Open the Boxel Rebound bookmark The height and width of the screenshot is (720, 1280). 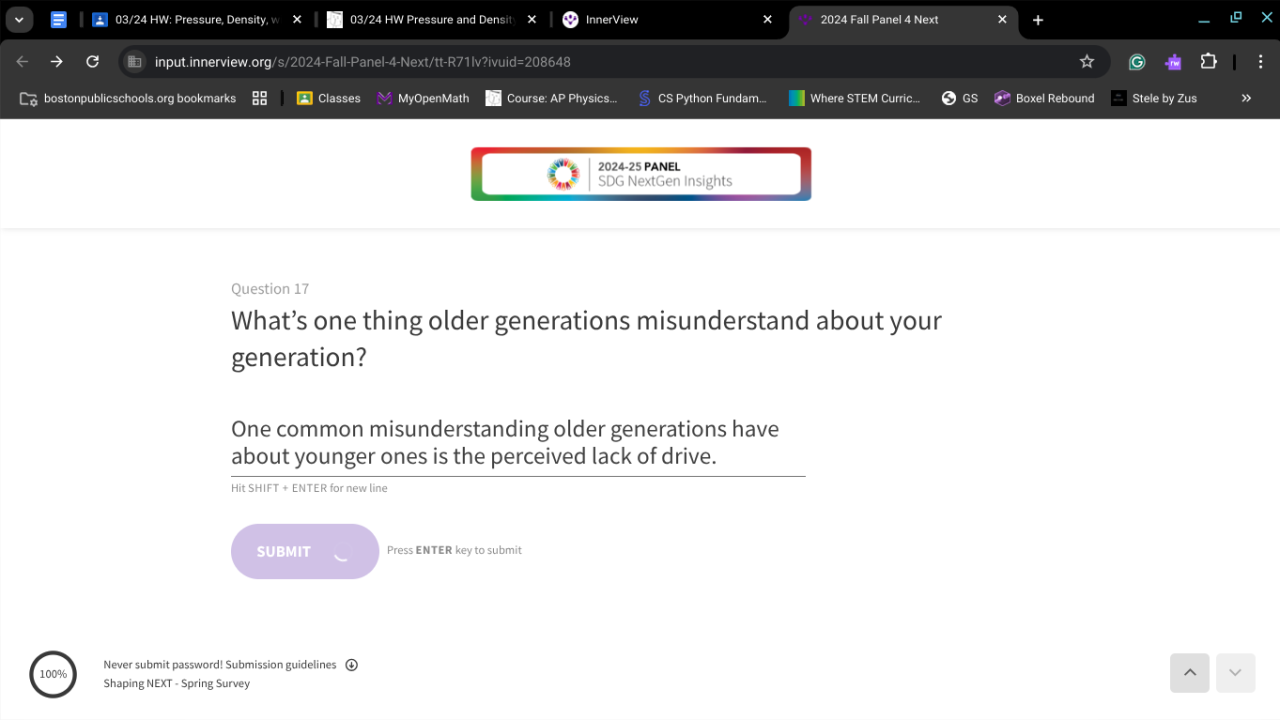1044,98
